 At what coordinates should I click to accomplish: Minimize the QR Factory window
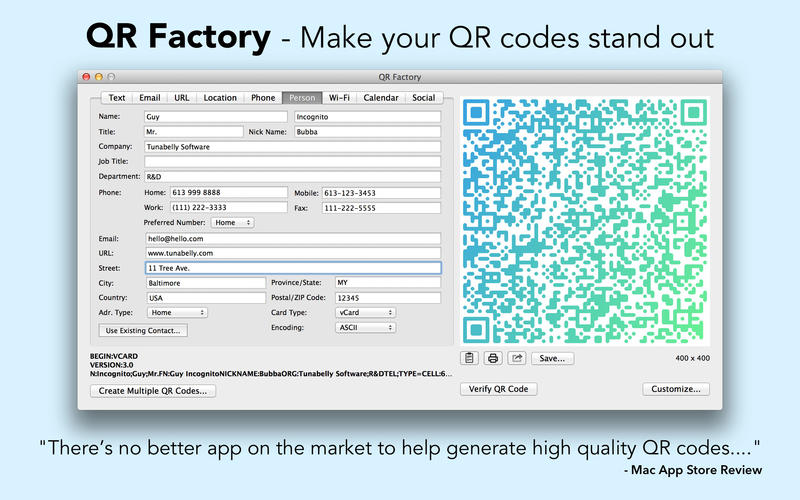pyautogui.click(x=98, y=77)
